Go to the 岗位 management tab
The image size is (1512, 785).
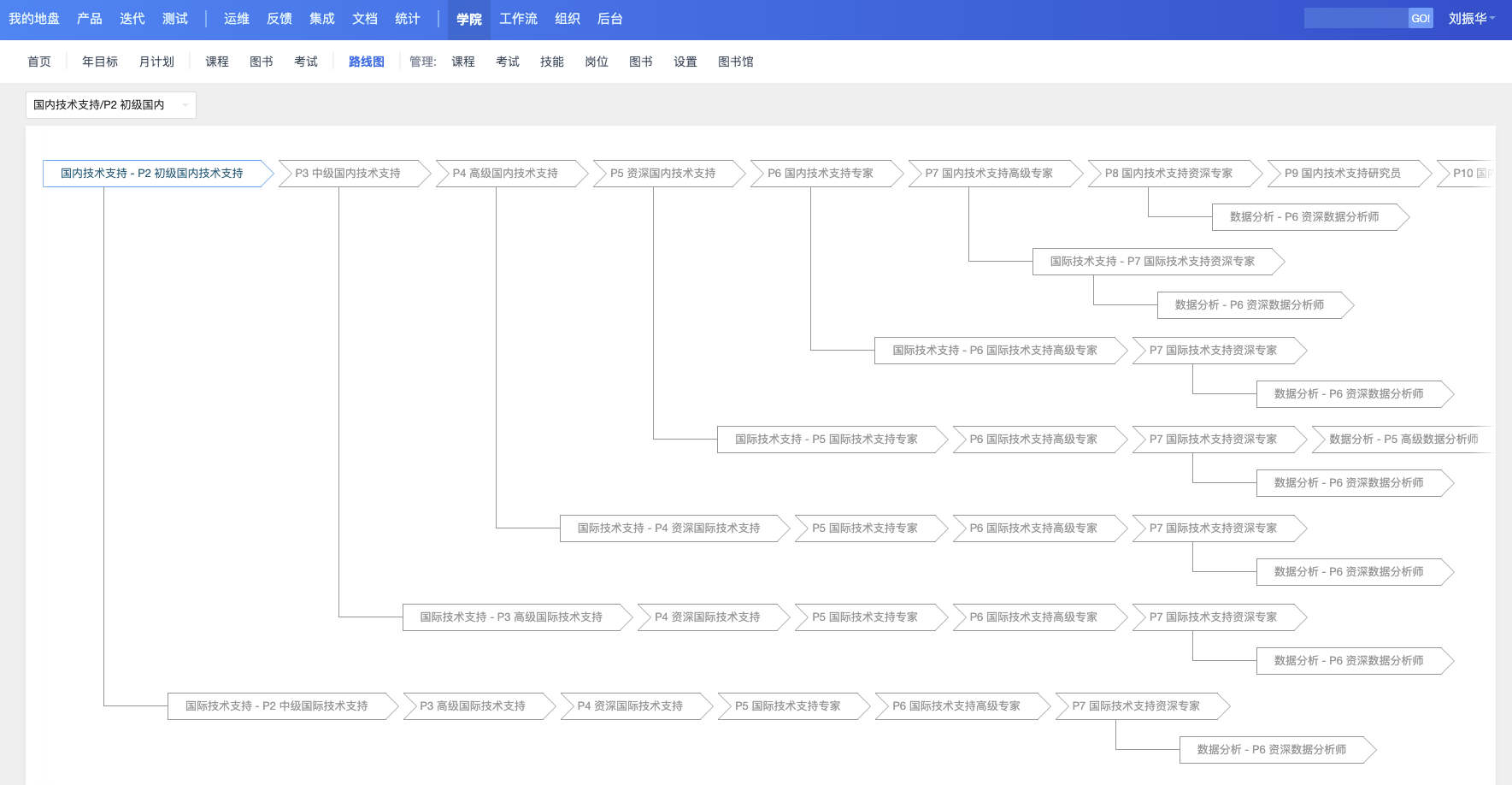(x=597, y=62)
